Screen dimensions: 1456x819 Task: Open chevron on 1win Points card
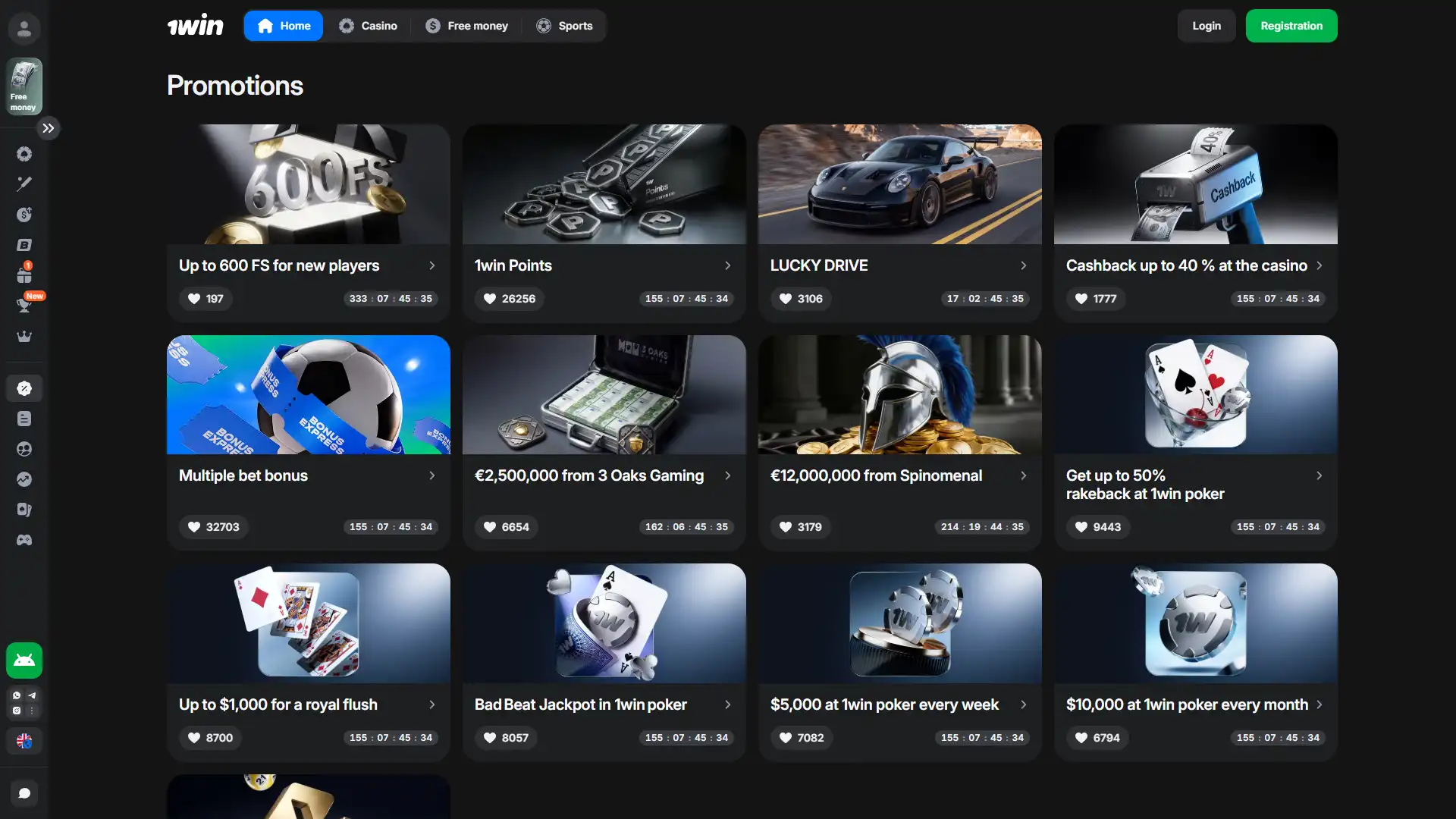728,265
